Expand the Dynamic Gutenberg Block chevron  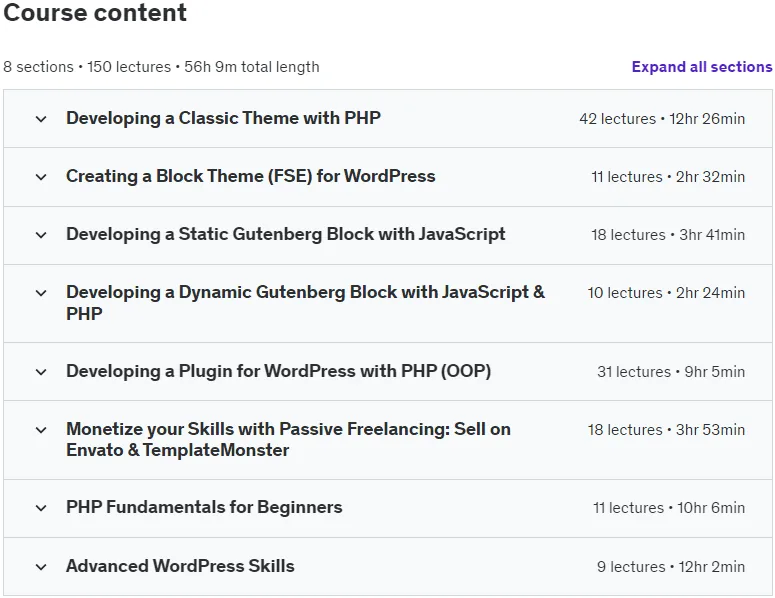(41, 293)
